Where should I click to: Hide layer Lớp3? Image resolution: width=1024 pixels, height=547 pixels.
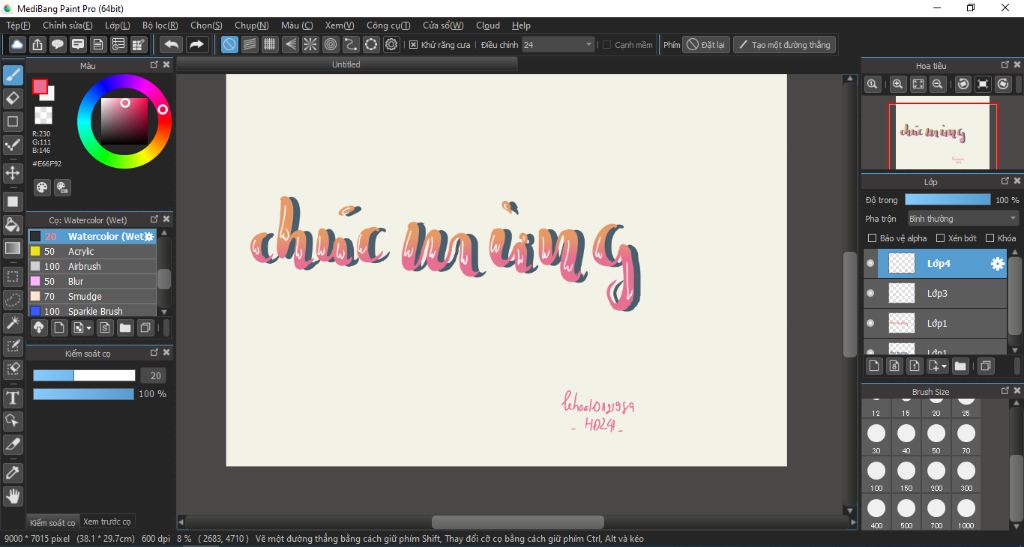pos(870,293)
